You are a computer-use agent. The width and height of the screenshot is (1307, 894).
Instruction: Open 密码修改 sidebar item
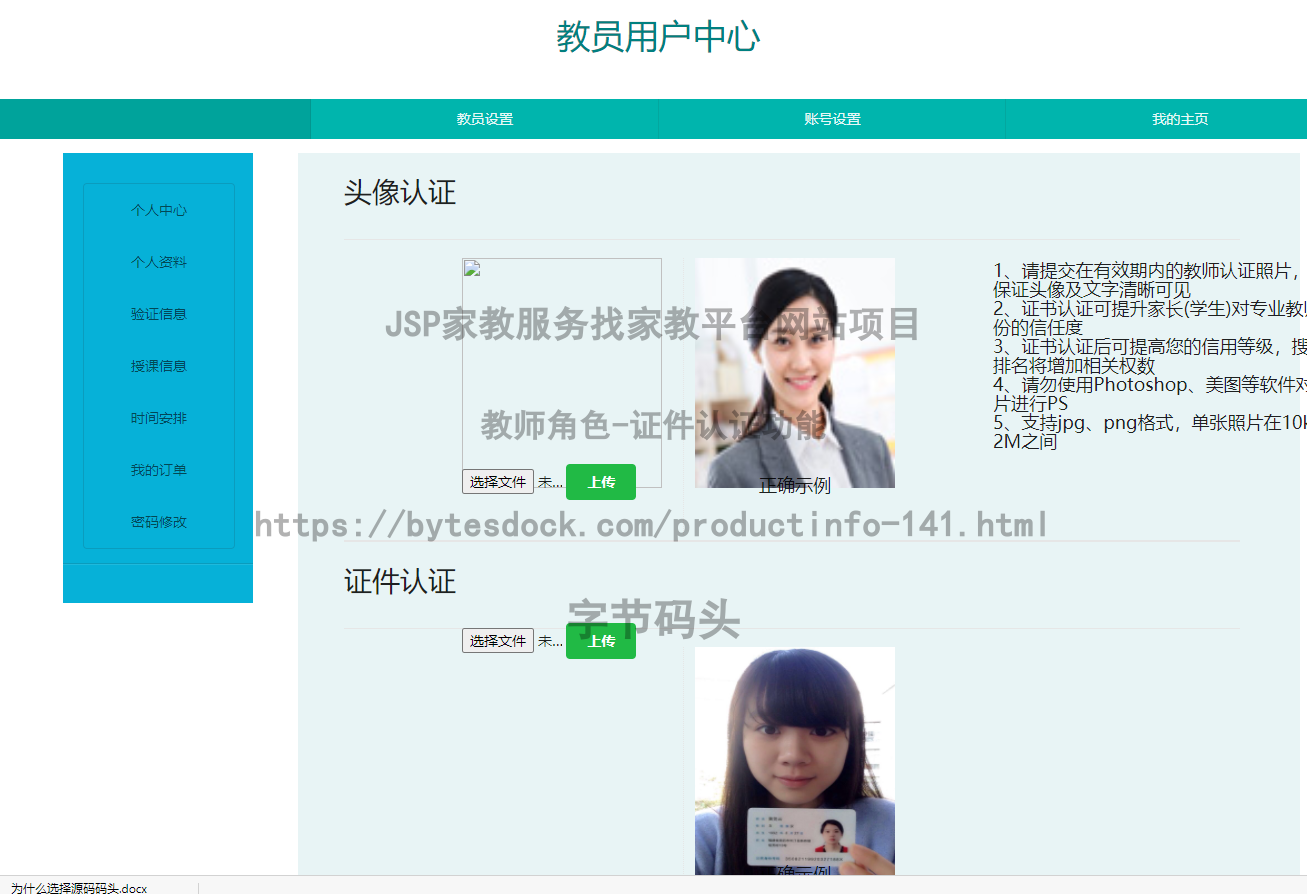tap(159, 522)
